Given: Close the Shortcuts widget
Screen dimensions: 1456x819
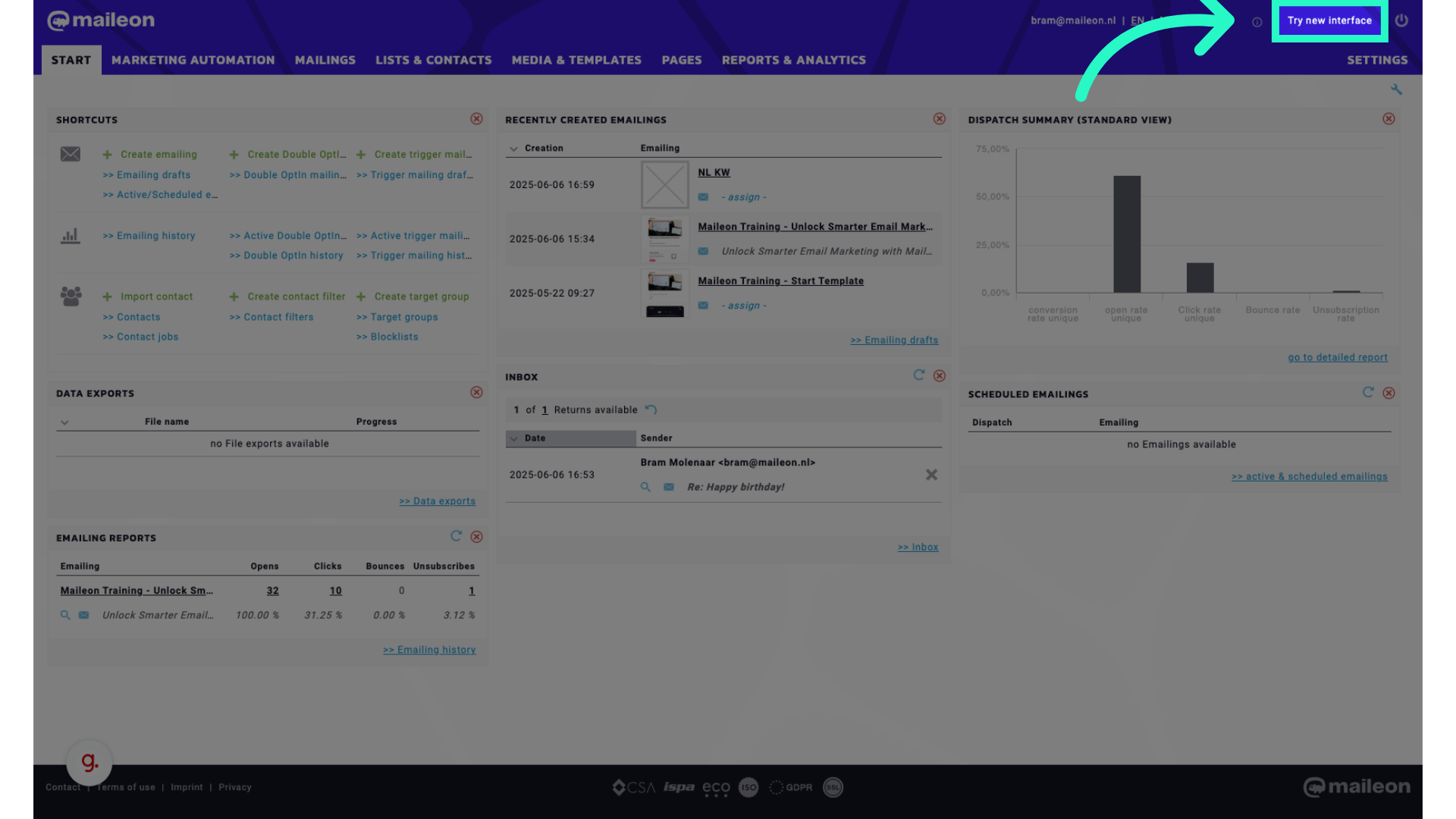Looking at the screenshot, I should point(476,119).
